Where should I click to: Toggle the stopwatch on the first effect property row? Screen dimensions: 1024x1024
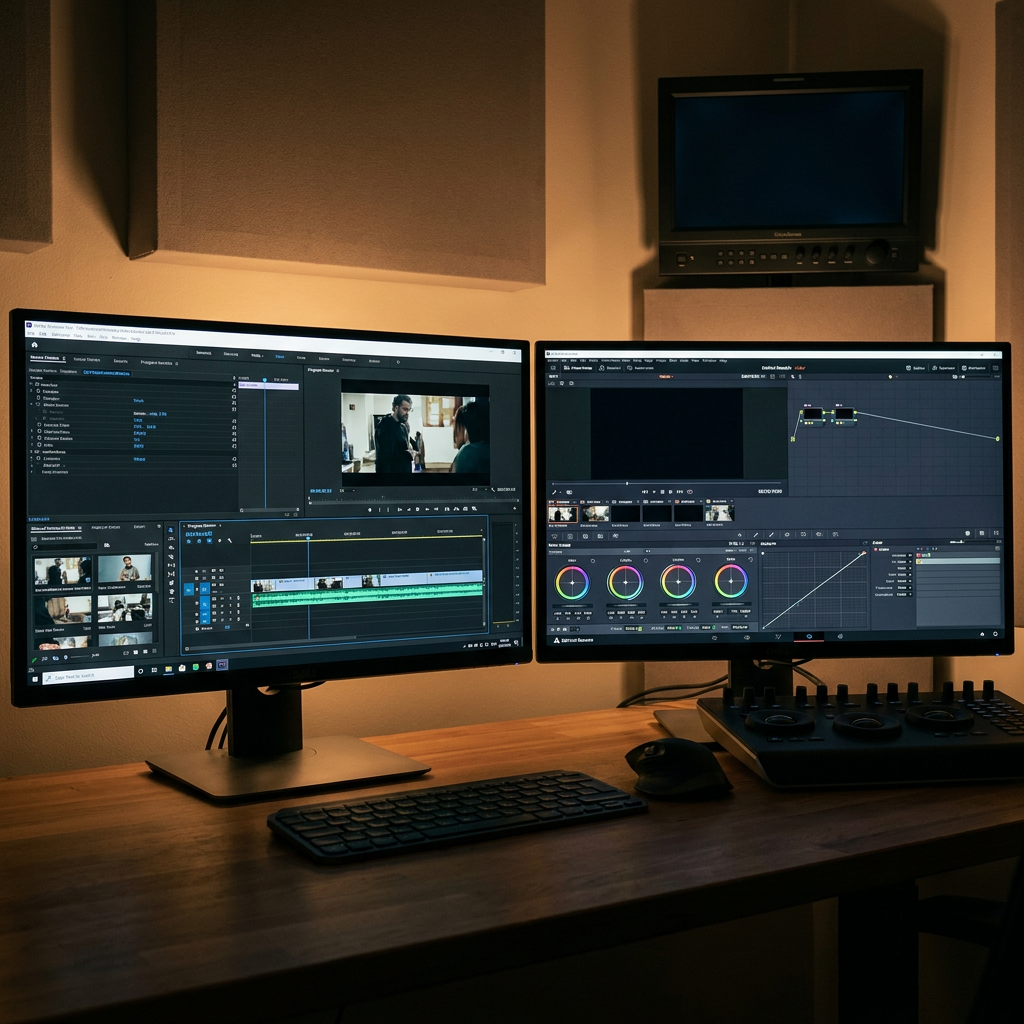pos(39,391)
